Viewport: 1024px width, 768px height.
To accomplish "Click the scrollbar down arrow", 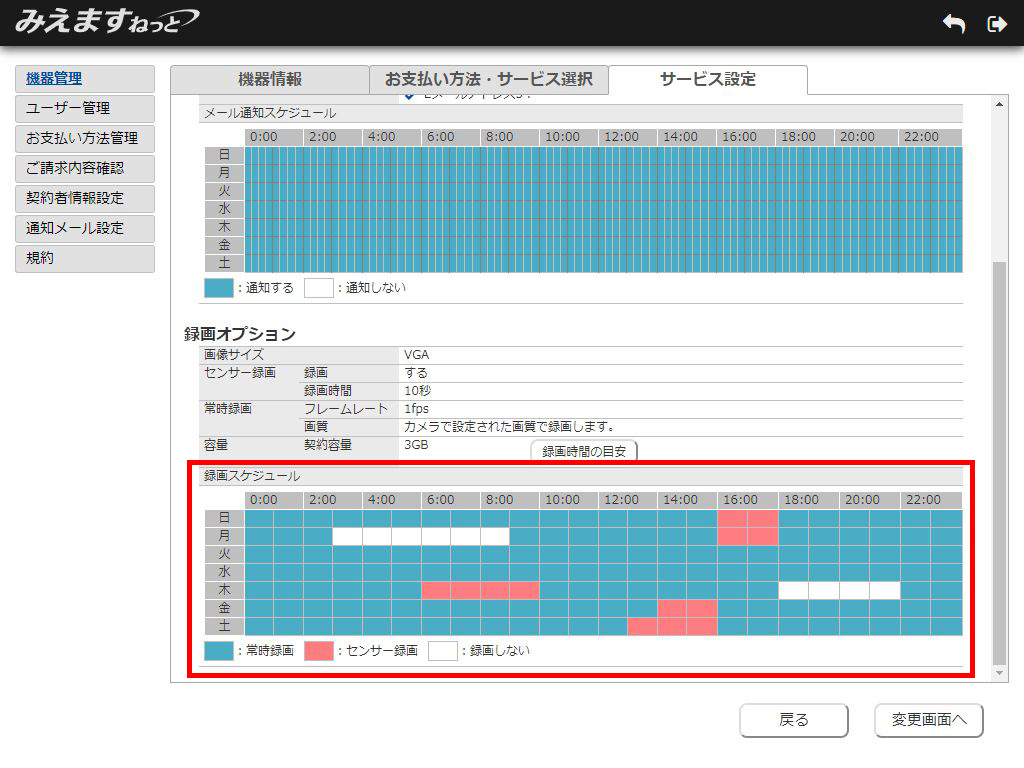I will (x=997, y=674).
